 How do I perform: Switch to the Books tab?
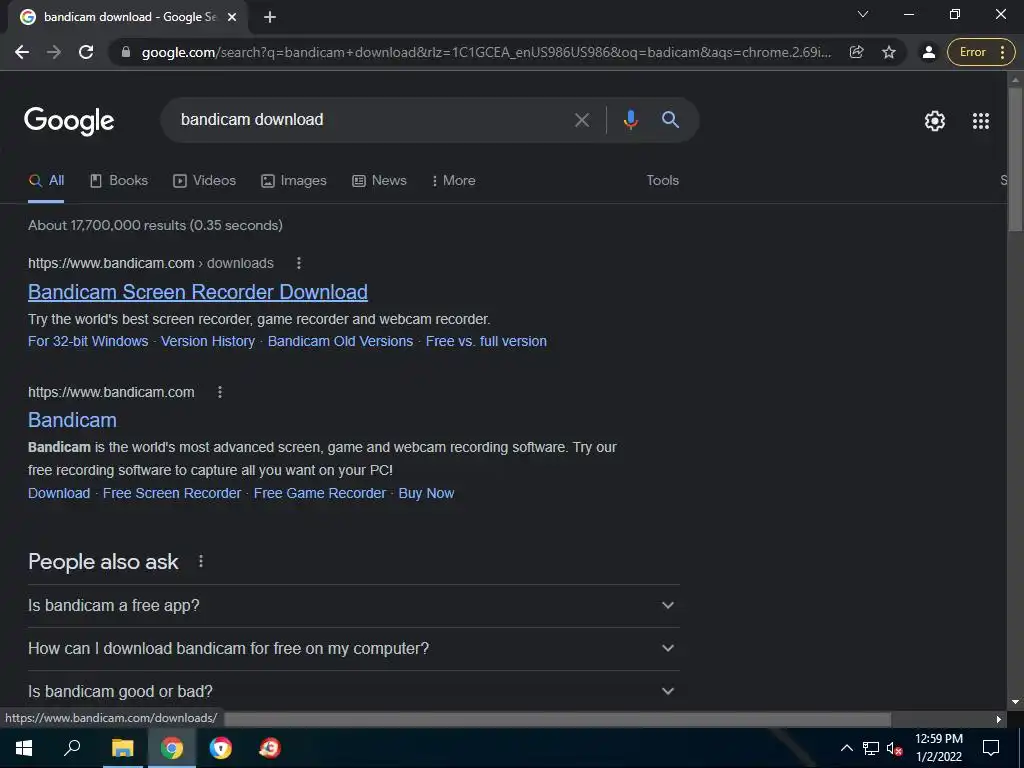(x=119, y=181)
